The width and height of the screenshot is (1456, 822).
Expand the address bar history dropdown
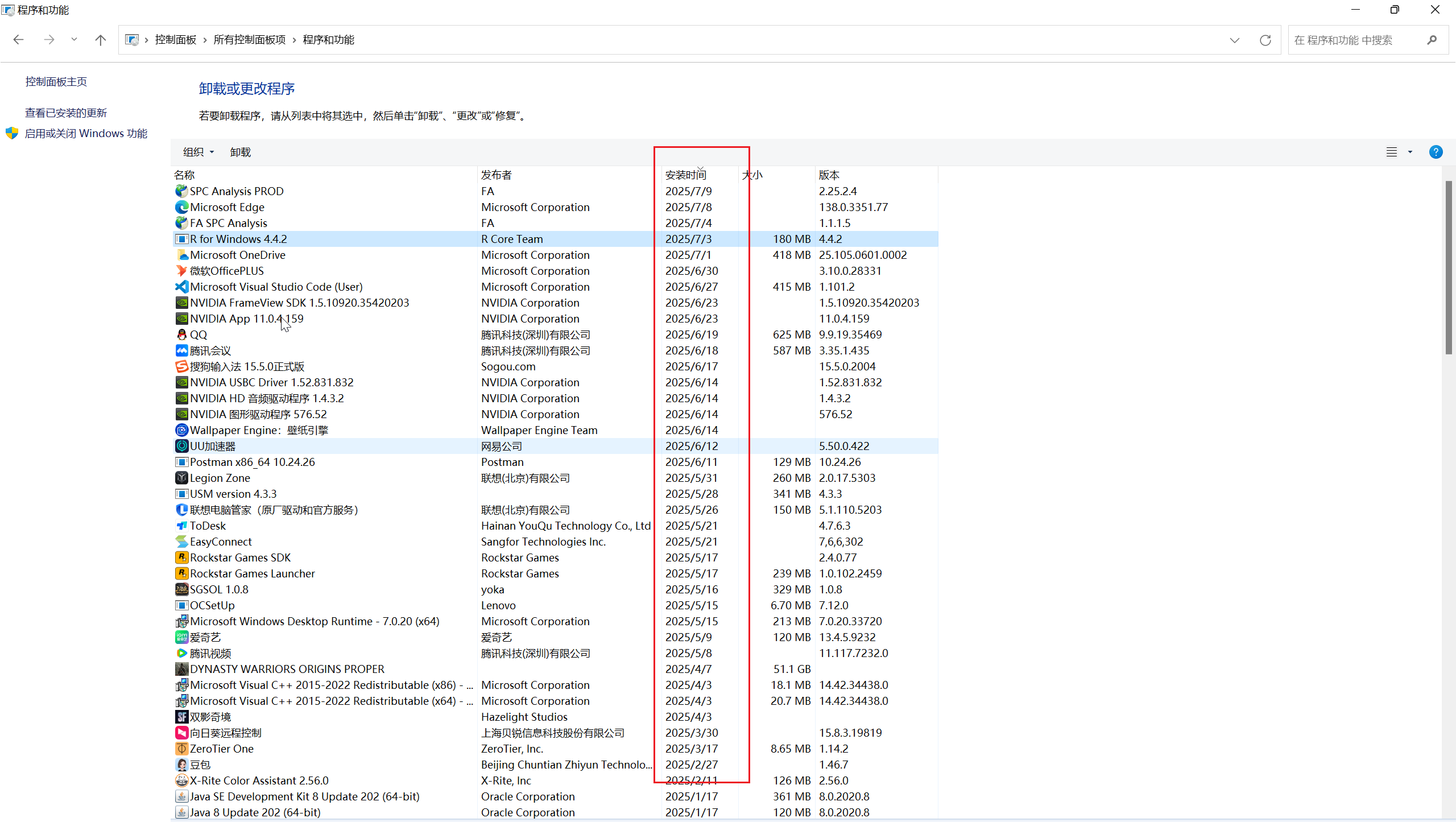(x=1234, y=40)
